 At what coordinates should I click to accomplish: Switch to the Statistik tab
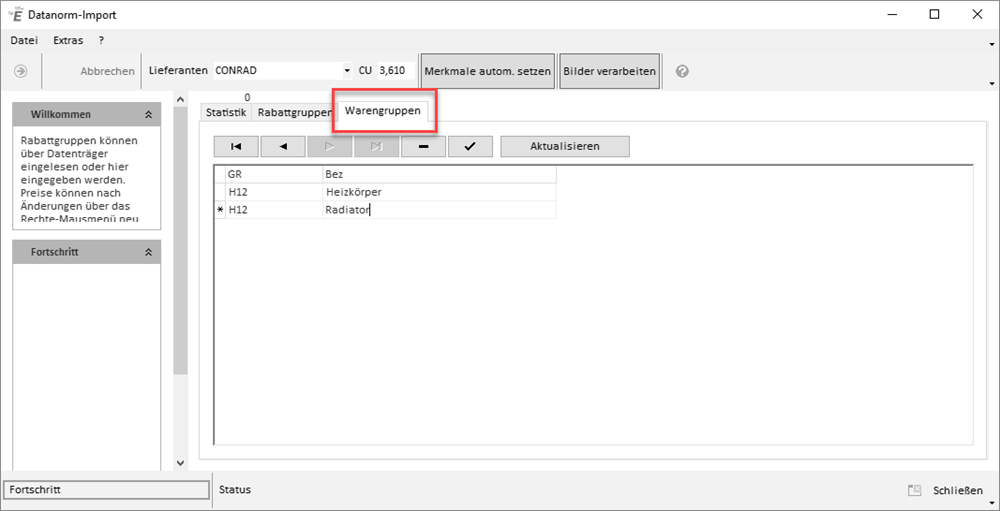click(x=225, y=112)
